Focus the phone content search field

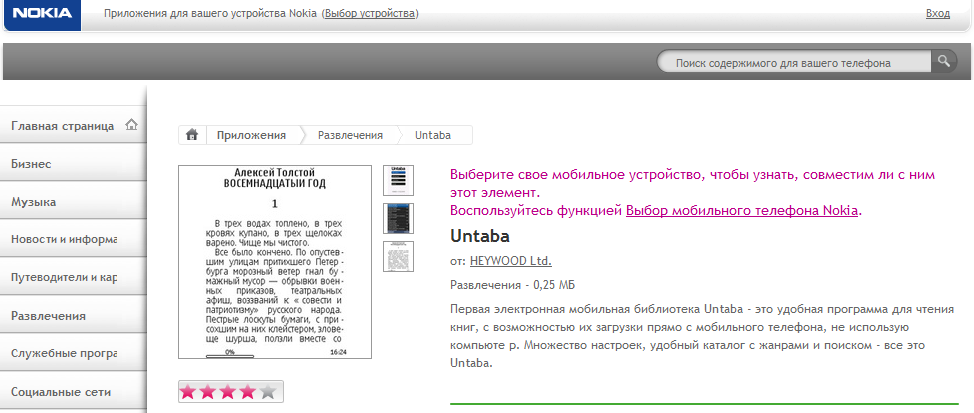click(794, 62)
